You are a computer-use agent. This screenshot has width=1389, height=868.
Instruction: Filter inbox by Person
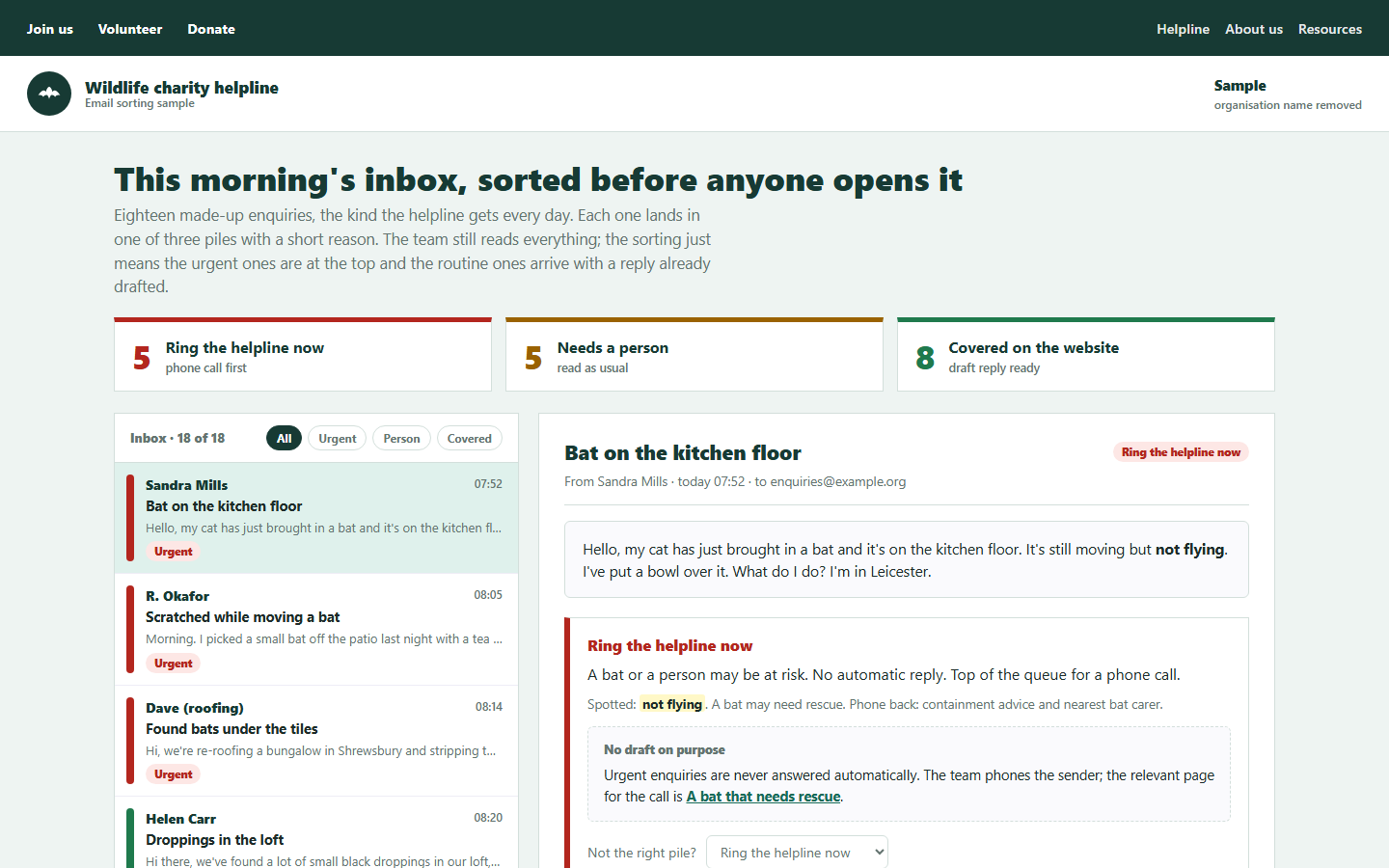[401, 438]
